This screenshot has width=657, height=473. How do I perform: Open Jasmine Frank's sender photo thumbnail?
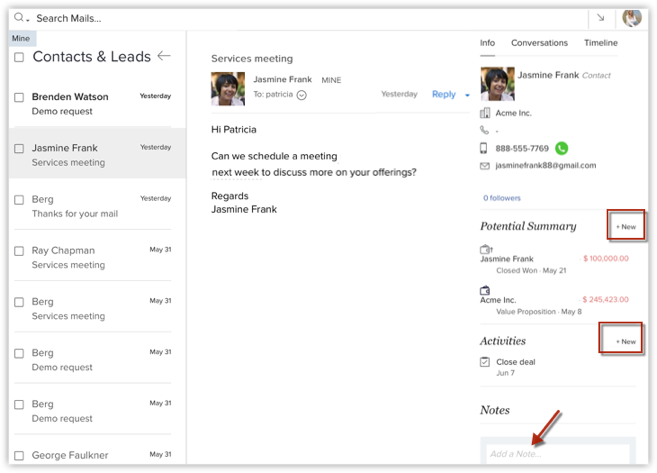click(228, 88)
